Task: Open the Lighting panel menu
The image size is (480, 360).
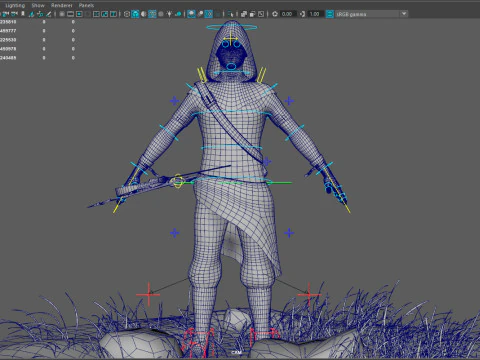Action: point(15,5)
